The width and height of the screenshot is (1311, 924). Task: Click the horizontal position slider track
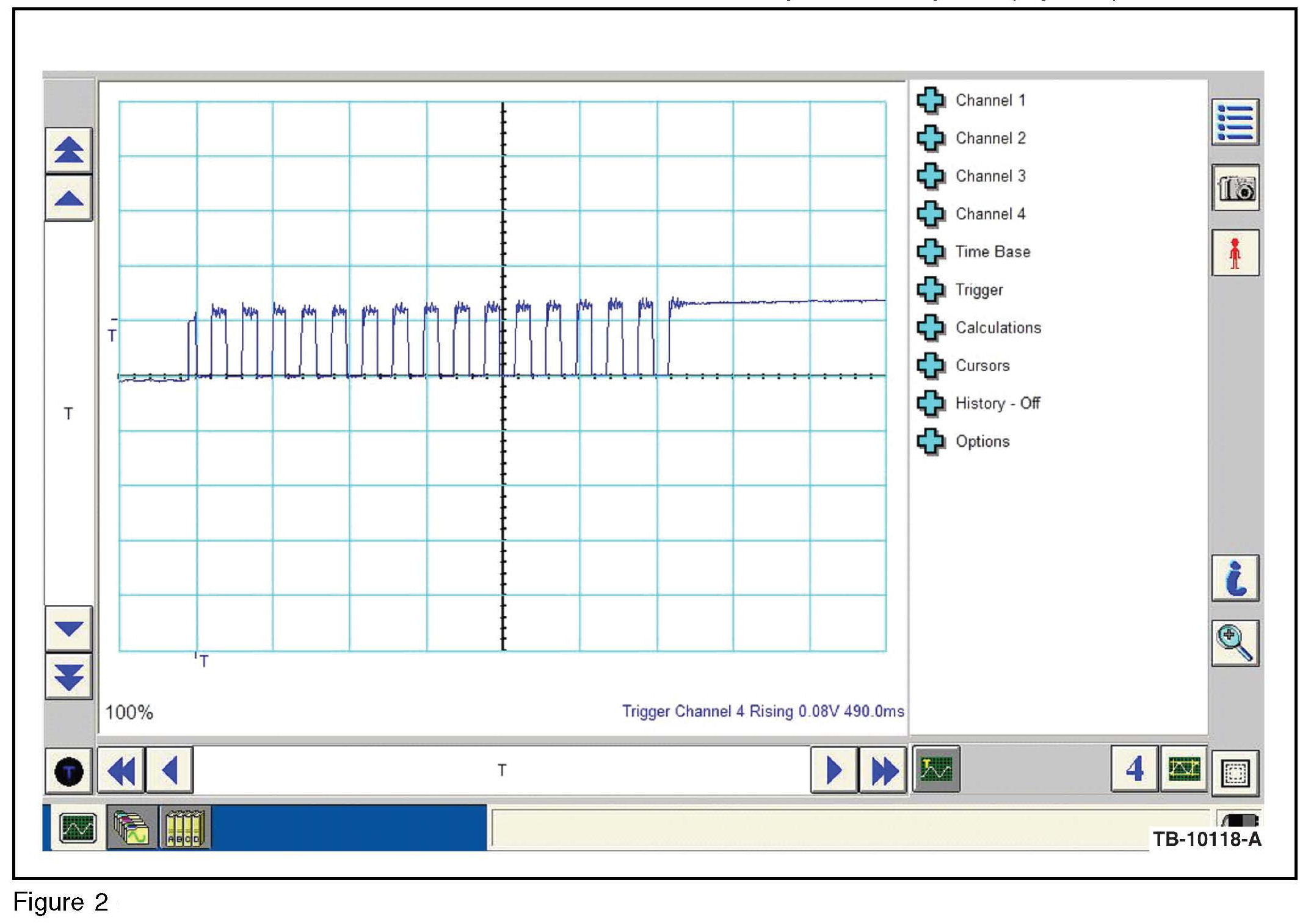point(501,770)
